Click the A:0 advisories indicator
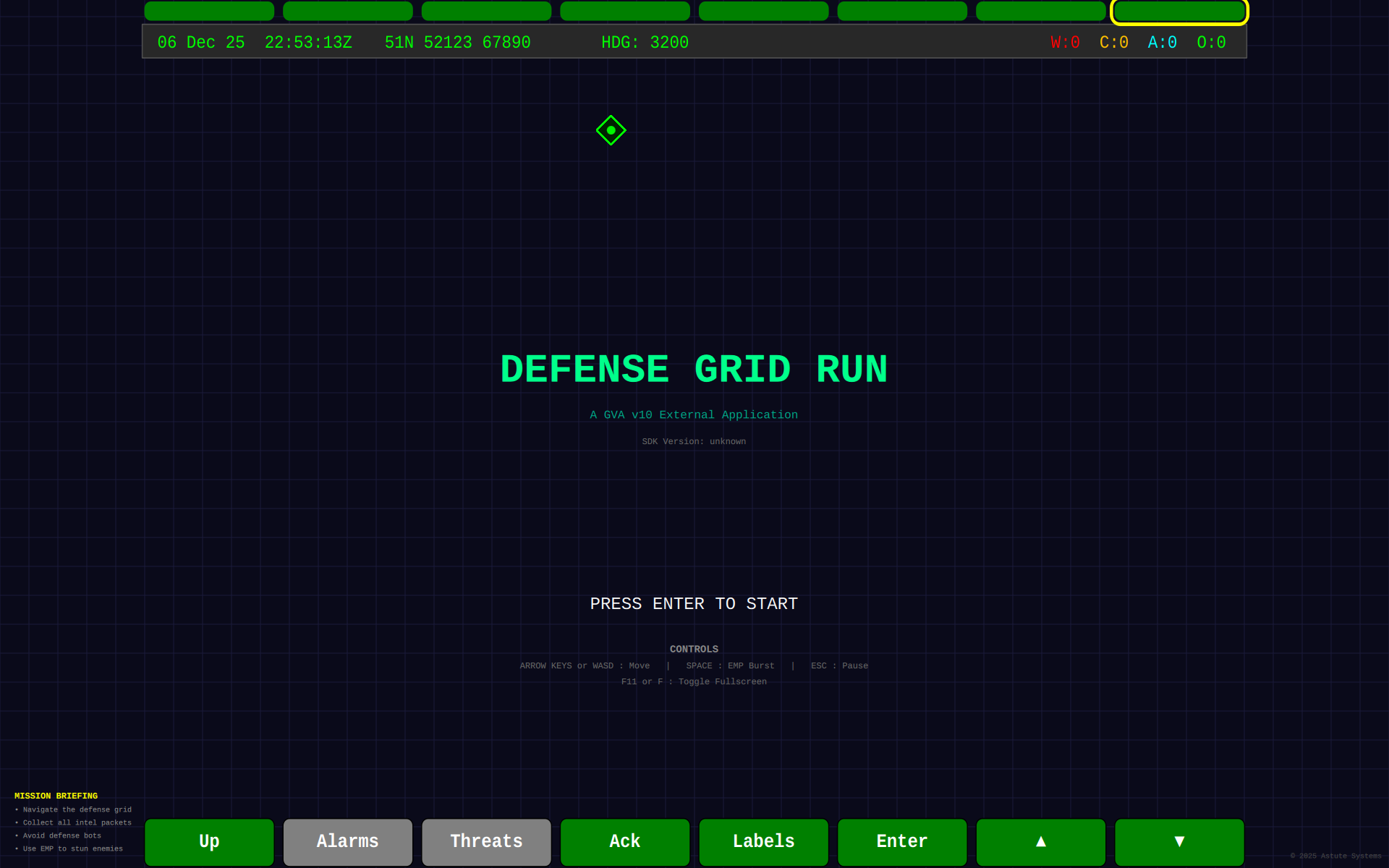The width and height of the screenshot is (1389, 868). pos(1162,43)
